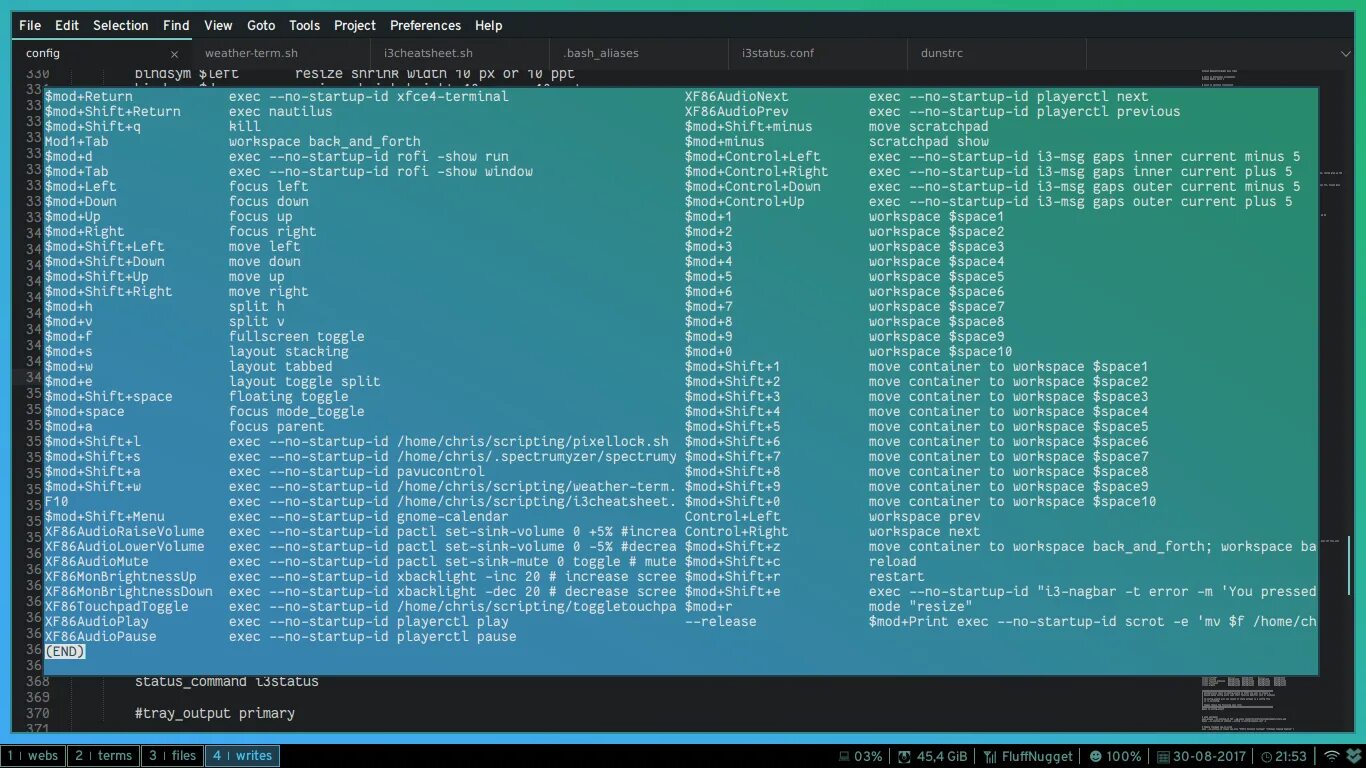Image resolution: width=1366 pixels, height=768 pixels.
Task: Click the FluffNugget network name
Action: pyautogui.click(x=1037, y=756)
